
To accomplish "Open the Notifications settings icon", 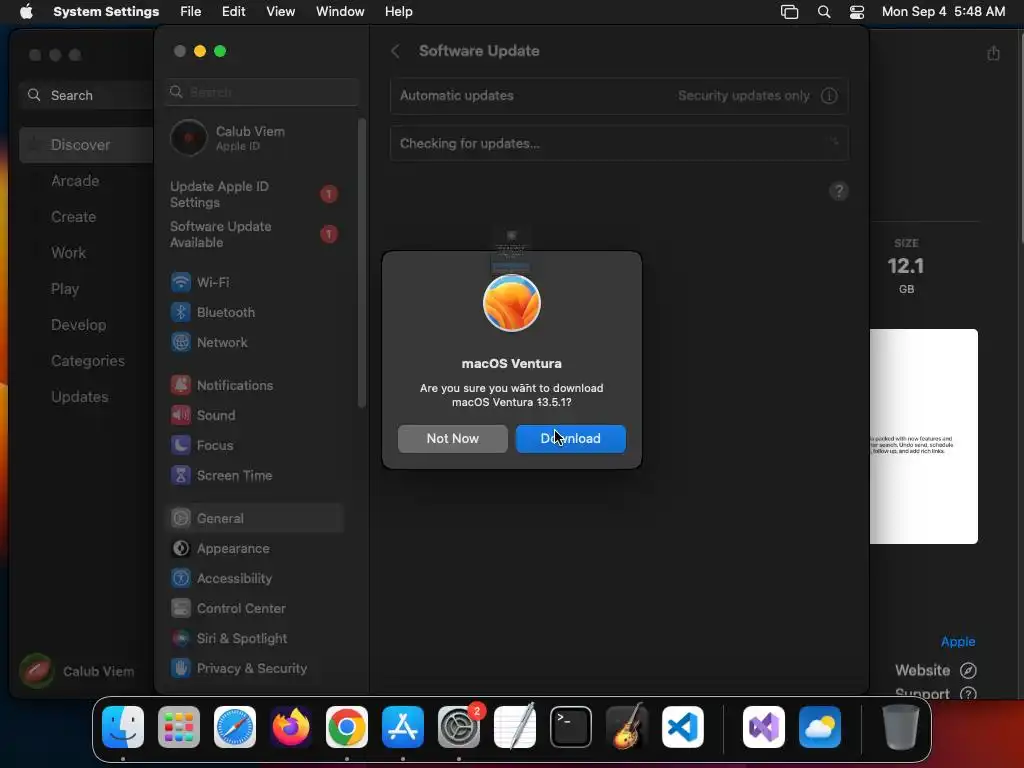I will [x=181, y=385].
